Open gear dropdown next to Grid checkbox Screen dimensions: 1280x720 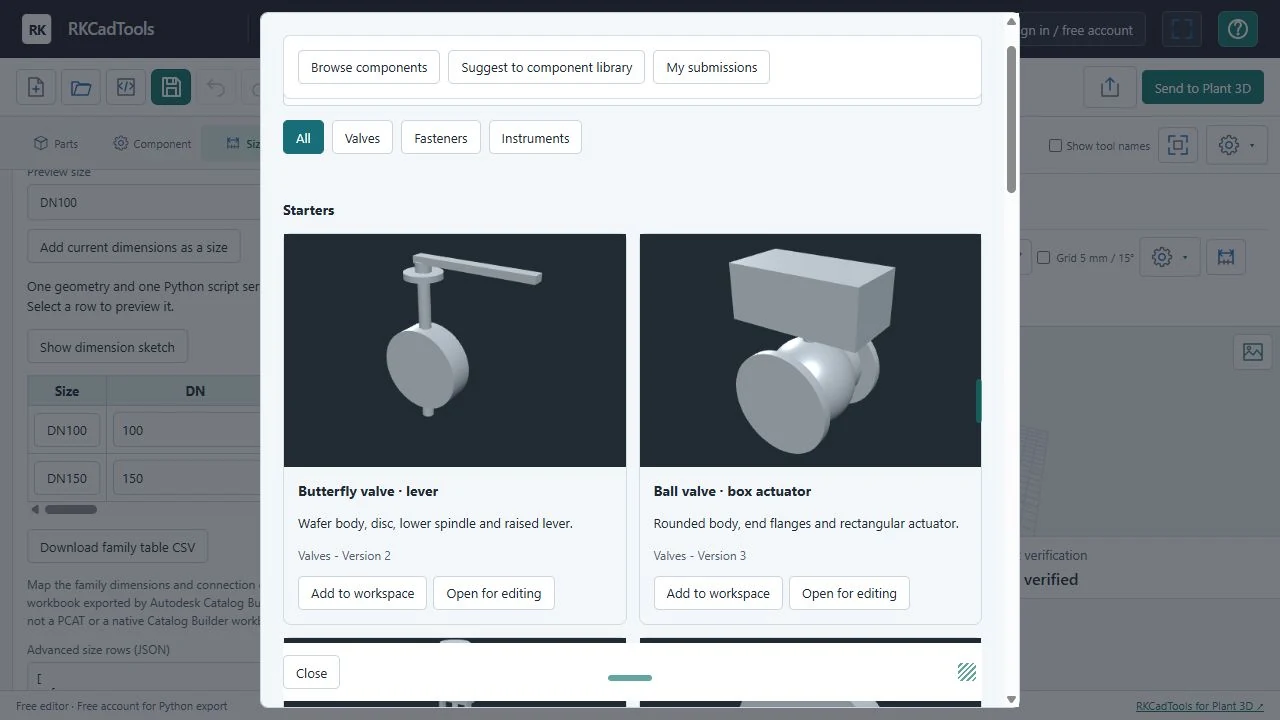(x=1169, y=257)
